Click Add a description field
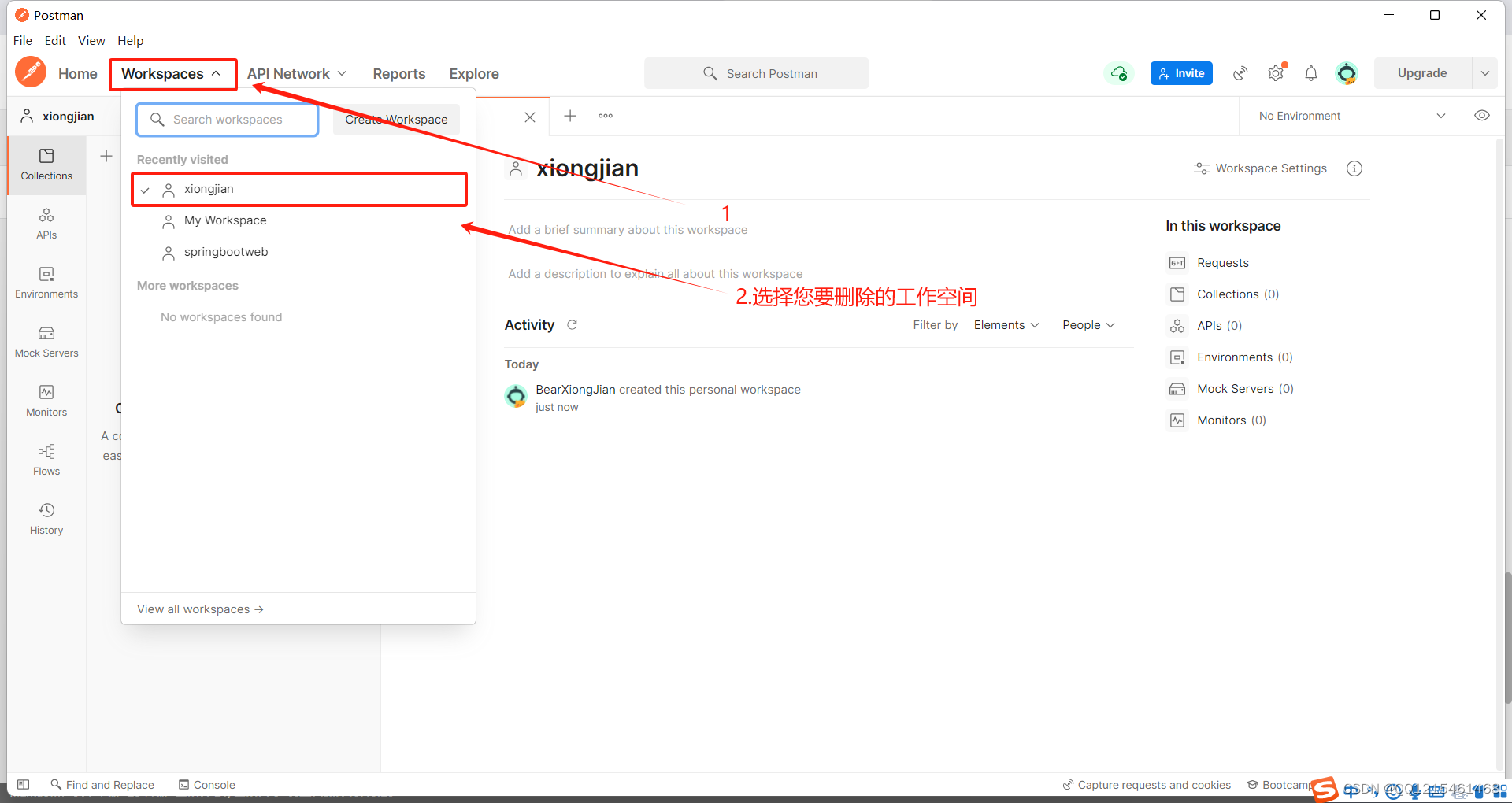 point(655,274)
